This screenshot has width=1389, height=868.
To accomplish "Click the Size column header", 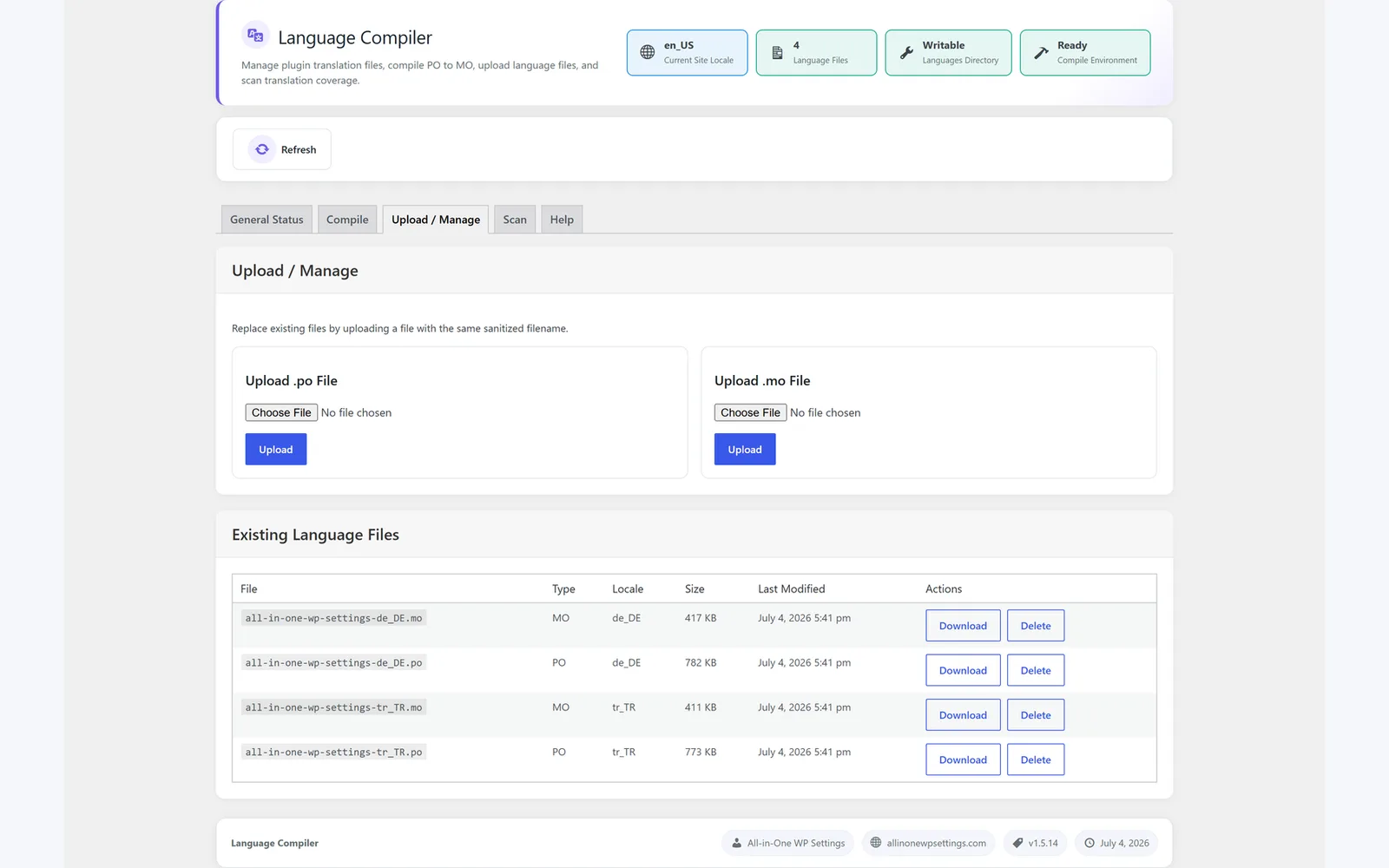I will pyautogui.click(x=694, y=589).
